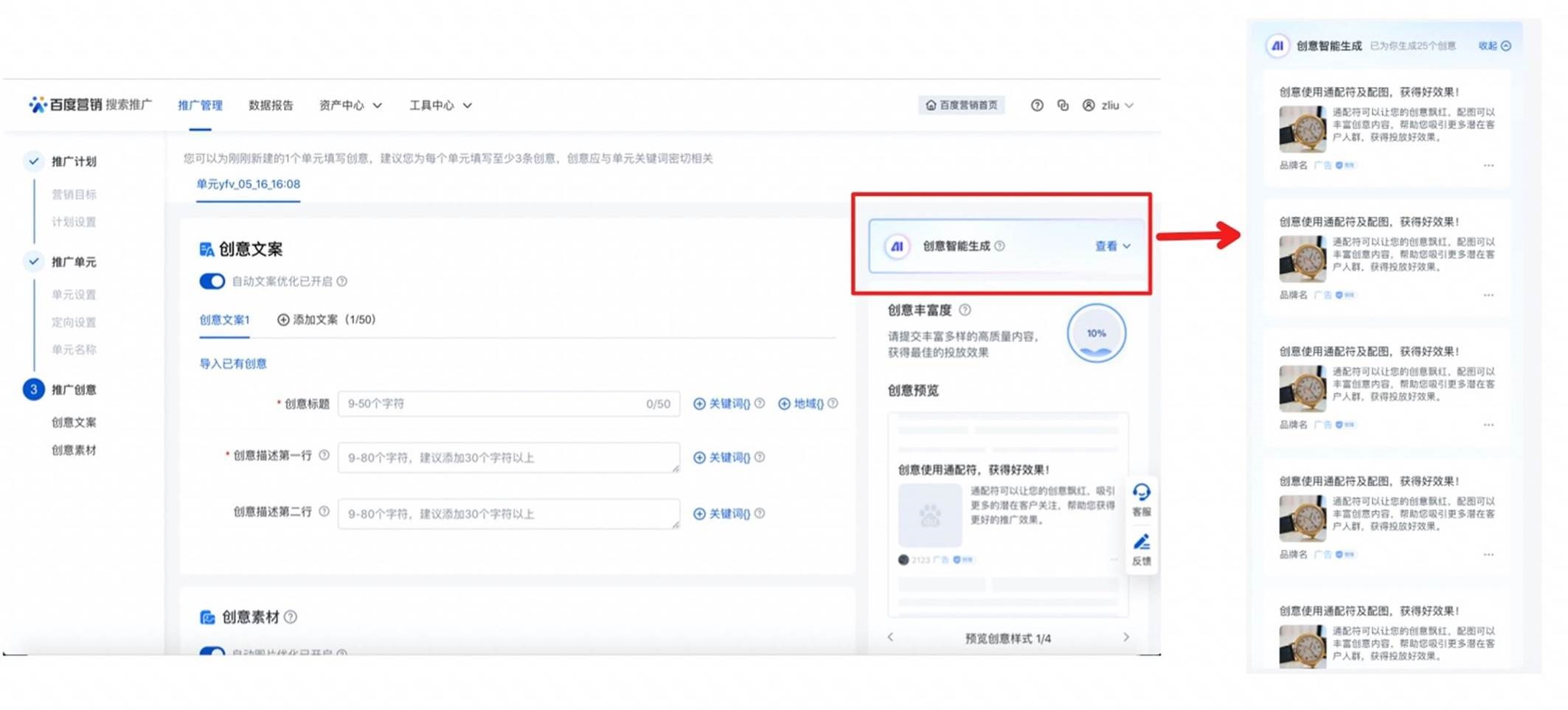Viewport: 1568px width, 710px height.
Task: Select the 创意文案1 tab
Action: [224, 320]
